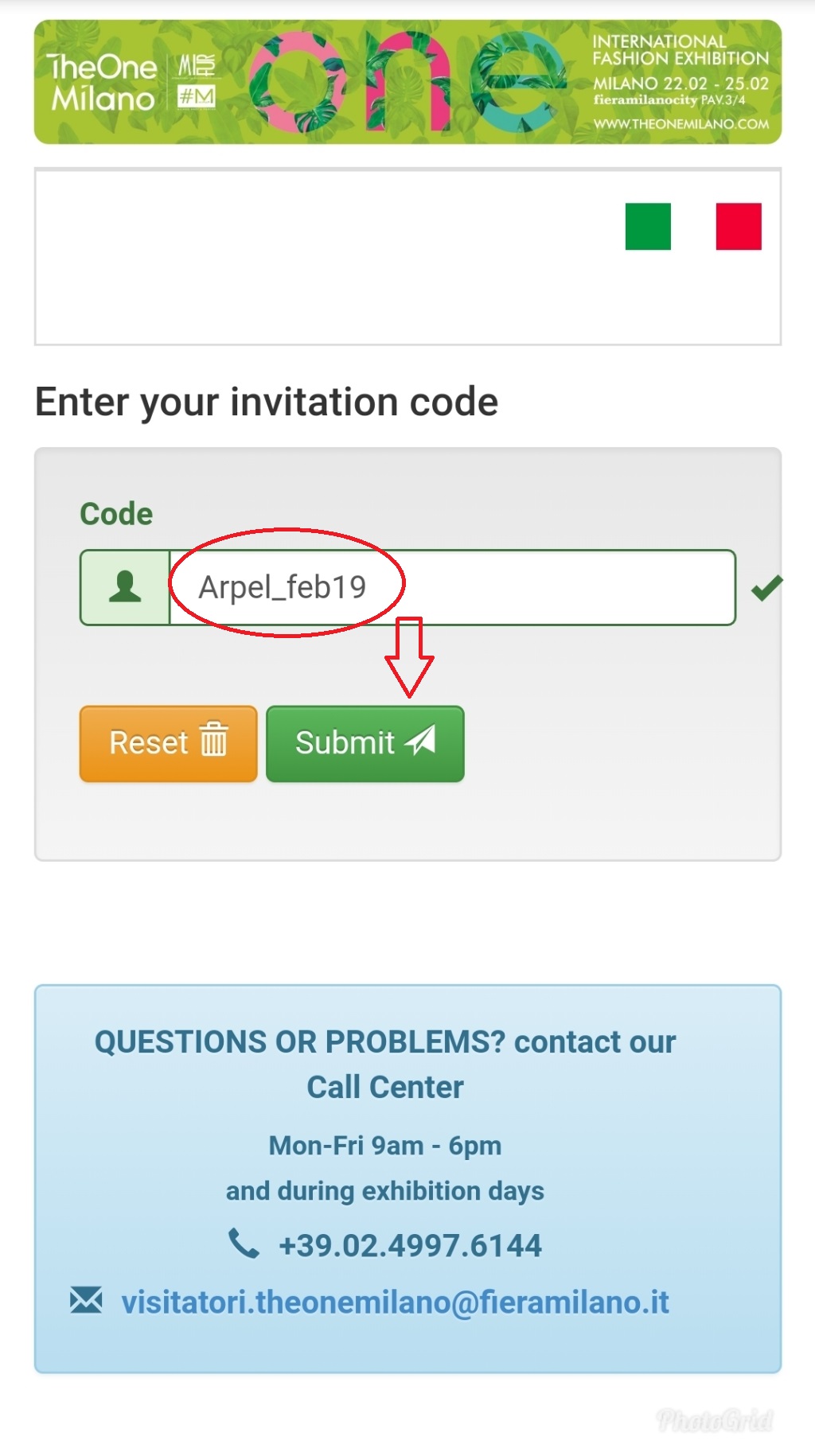
Task: Click the green validation checkmark icon
Action: pyautogui.click(x=767, y=588)
